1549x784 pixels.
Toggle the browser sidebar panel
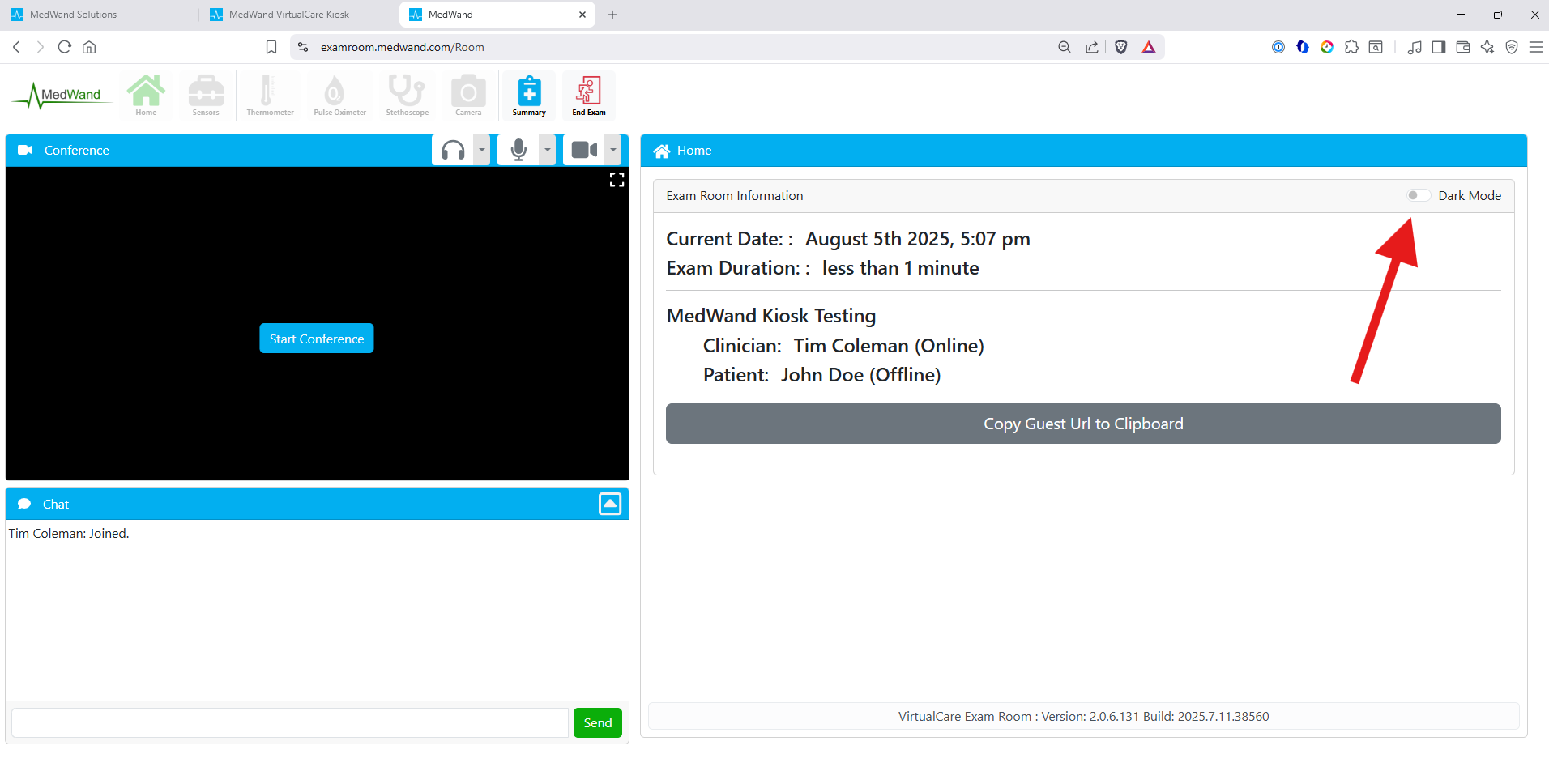click(x=1439, y=47)
